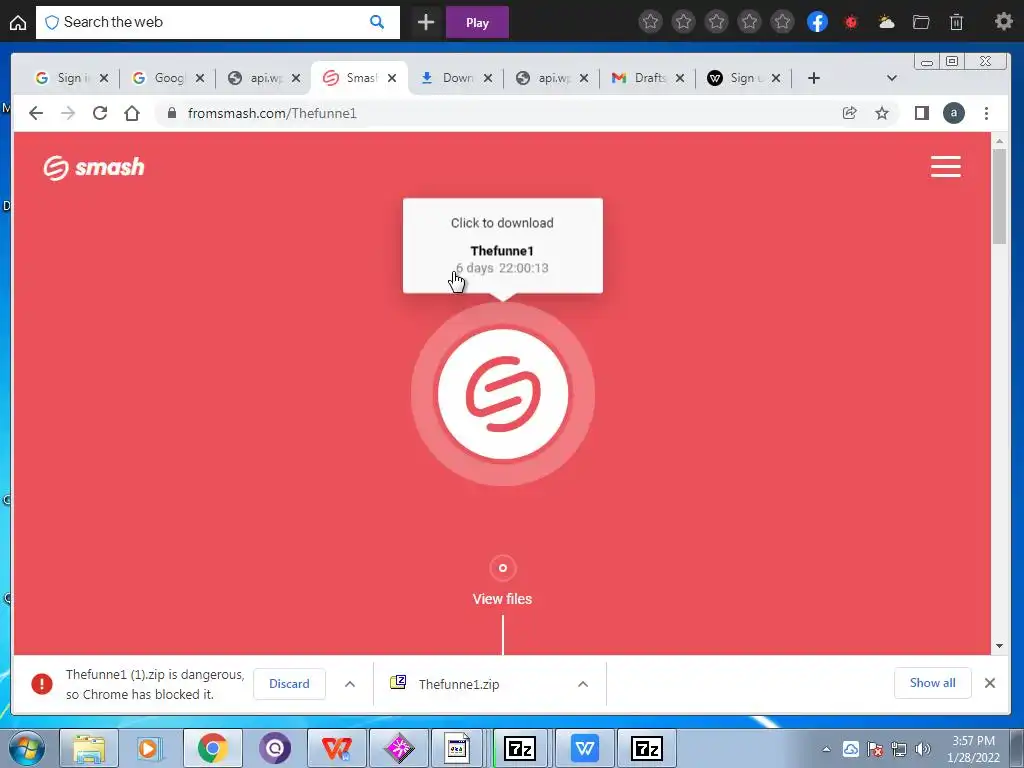Open the tab search dropdown chevron
The height and width of the screenshot is (768, 1024).
[x=891, y=78]
